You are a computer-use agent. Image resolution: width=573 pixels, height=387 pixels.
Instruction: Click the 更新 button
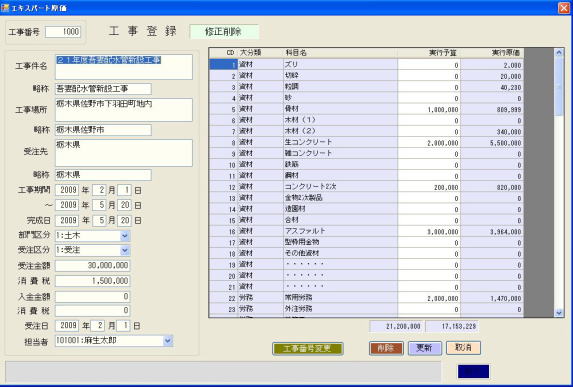point(425,348)
